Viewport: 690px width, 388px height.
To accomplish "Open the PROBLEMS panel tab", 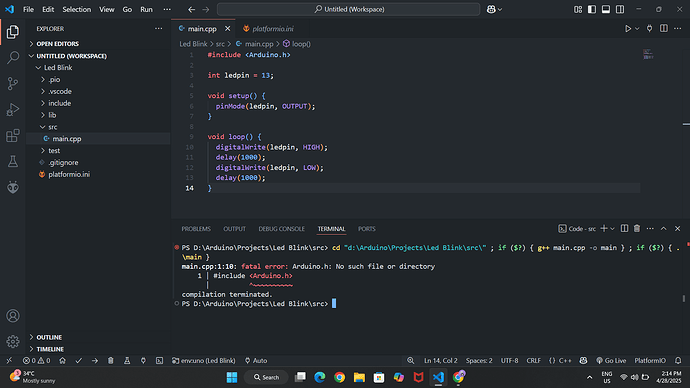I will (196, 229).
